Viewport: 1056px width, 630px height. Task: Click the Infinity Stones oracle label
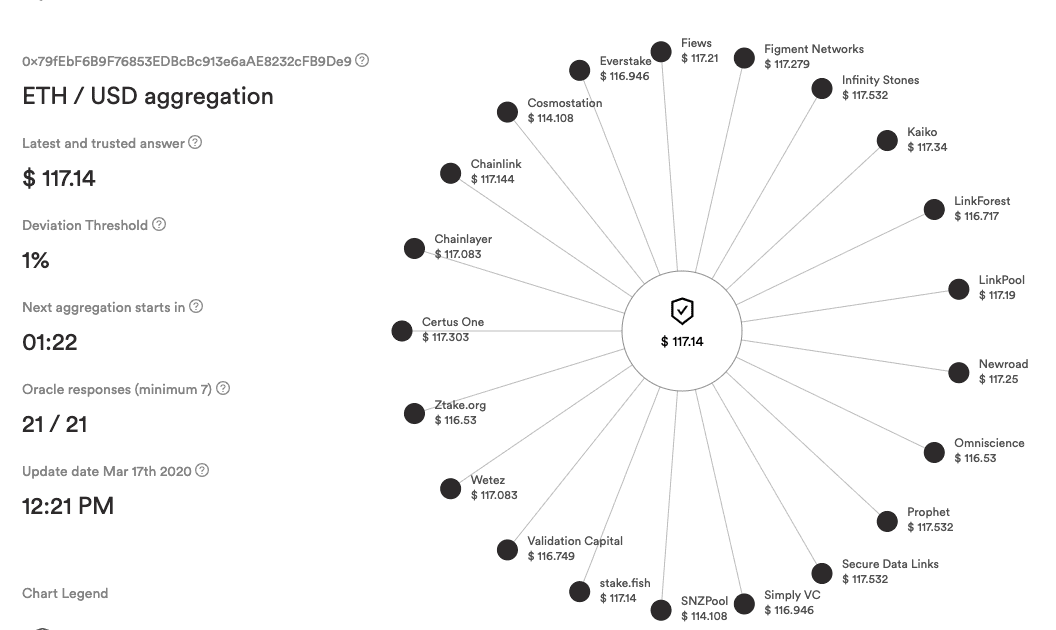pyautogui.click(x=880, y=80)
